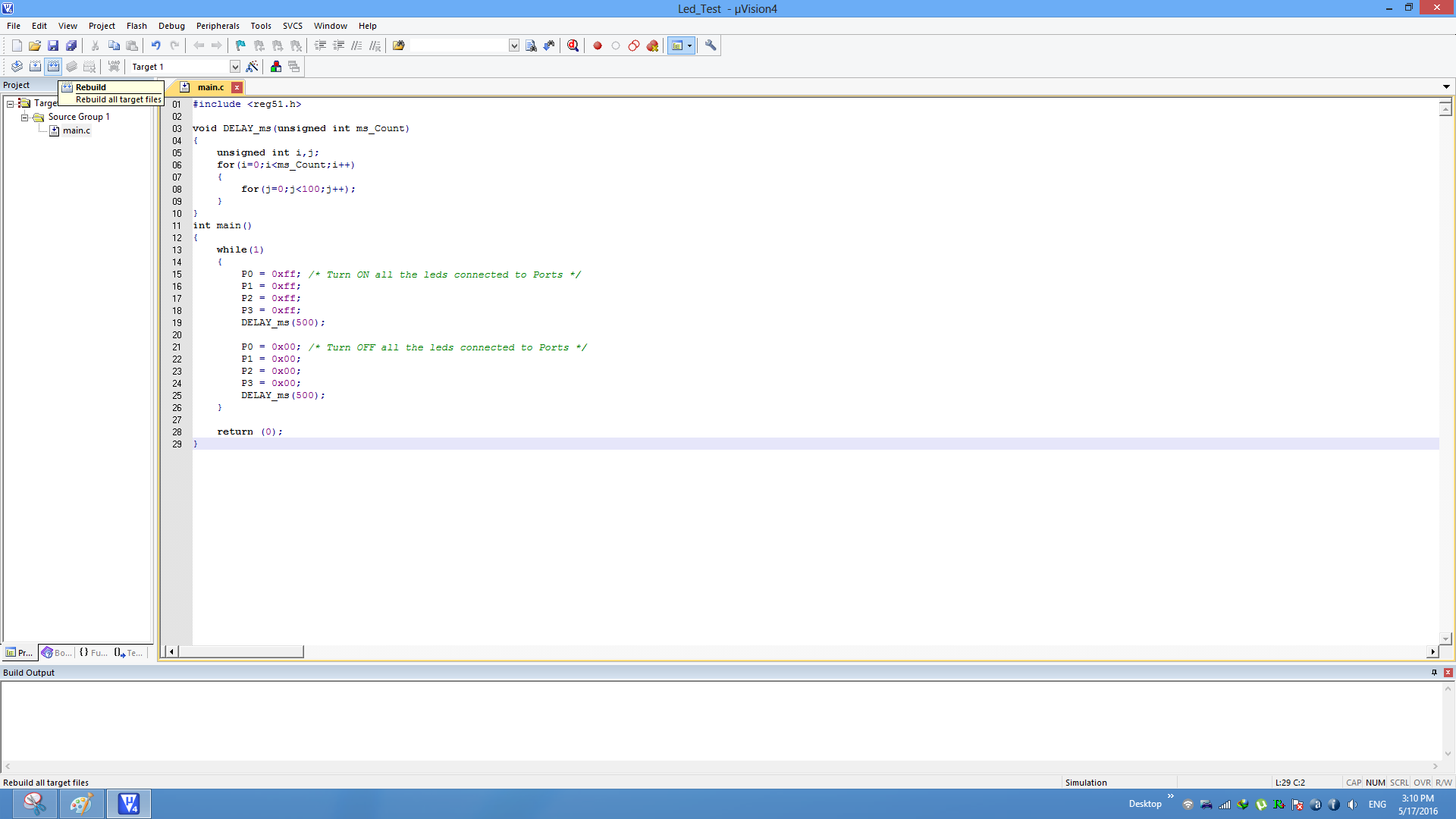
Task: Open the SVCS menu
Action: 293,26
